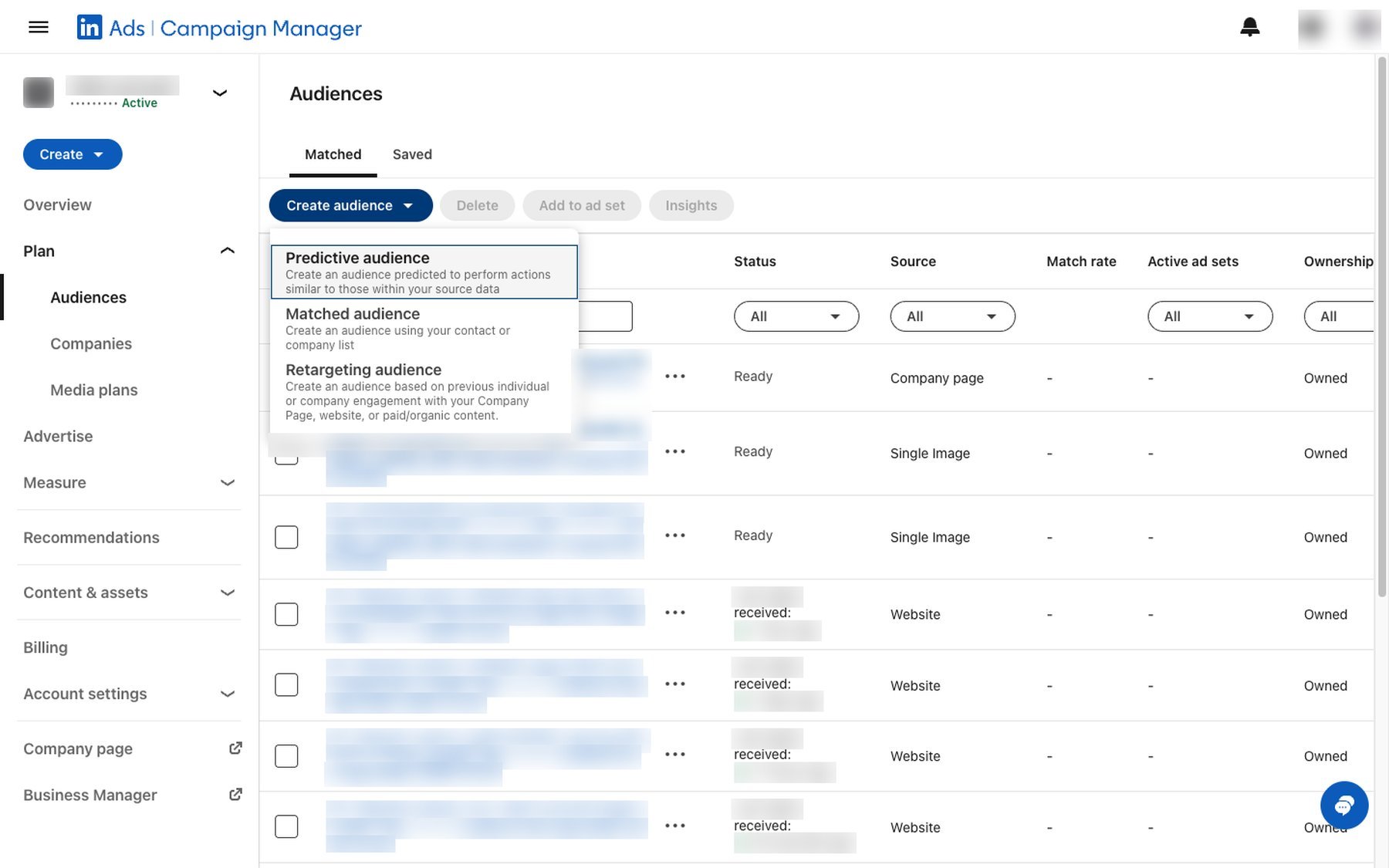Screen dimensions: 1389x868
Task: Open more options for second Single Image row
Action: pyautogui.click(x=675, y=535)
